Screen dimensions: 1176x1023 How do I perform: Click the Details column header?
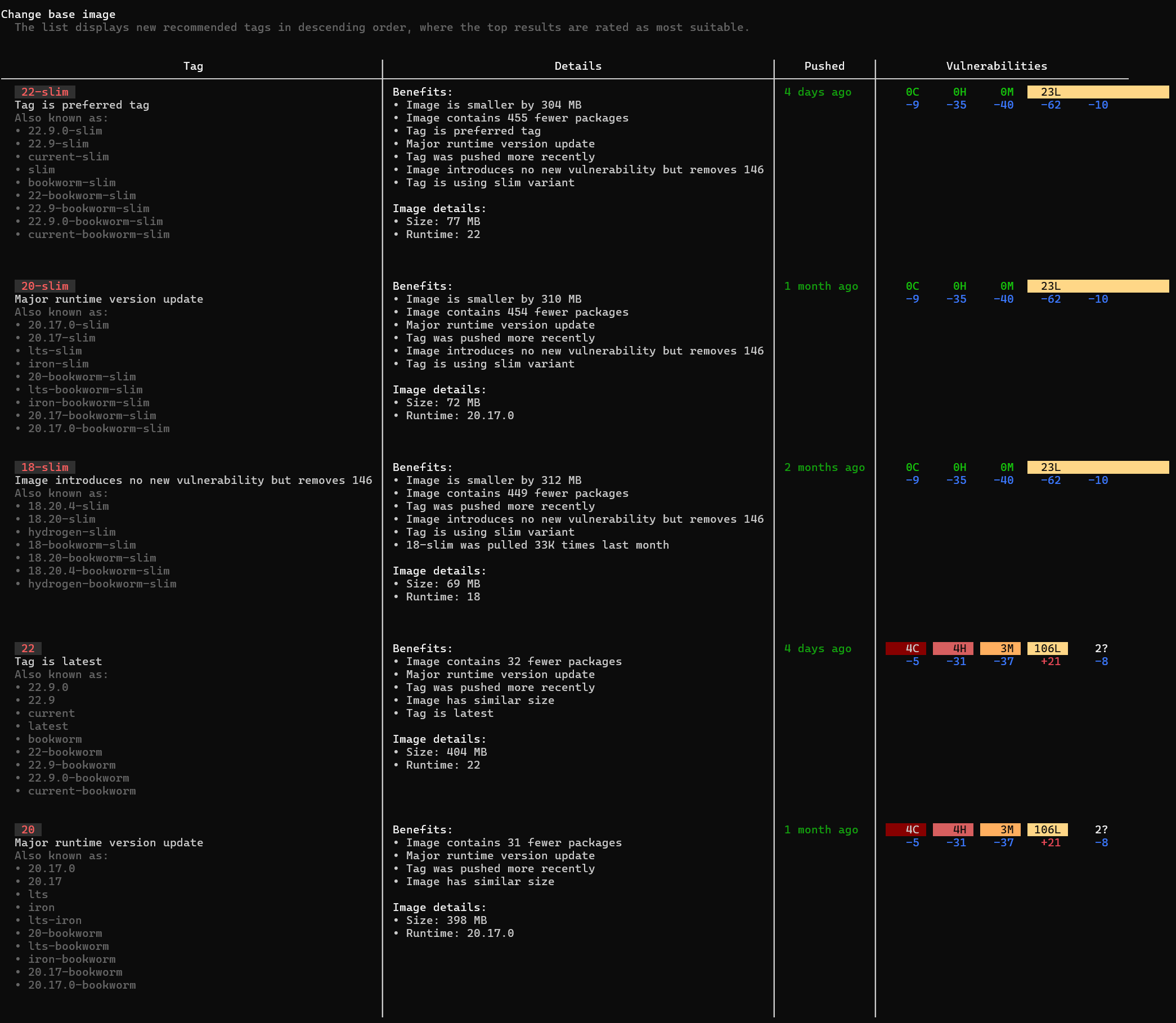pos(578,66)
